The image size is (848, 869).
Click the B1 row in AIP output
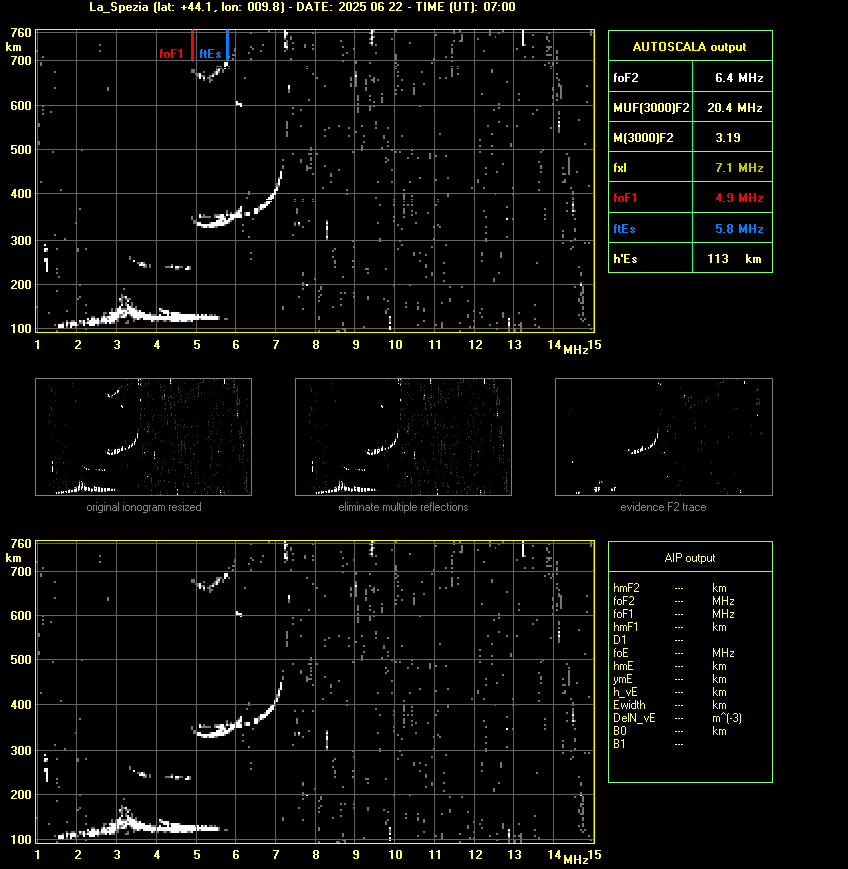coord(648,744)
